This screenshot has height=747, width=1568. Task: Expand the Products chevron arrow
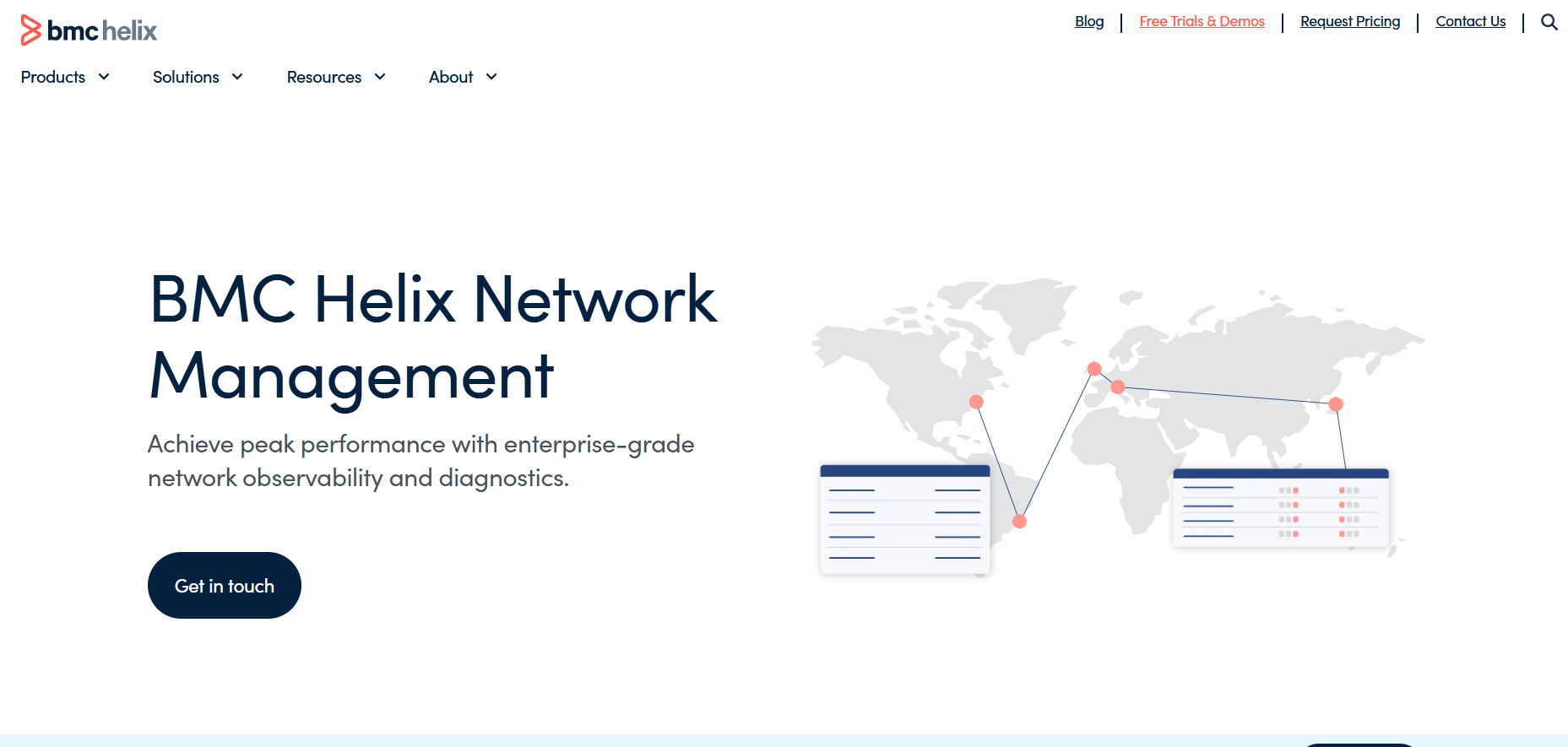pyautogui.click(x=104, y=77)
